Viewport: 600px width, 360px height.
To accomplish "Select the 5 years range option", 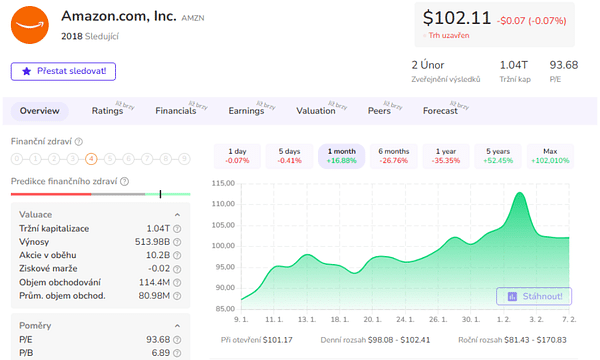I will (498, 156).
